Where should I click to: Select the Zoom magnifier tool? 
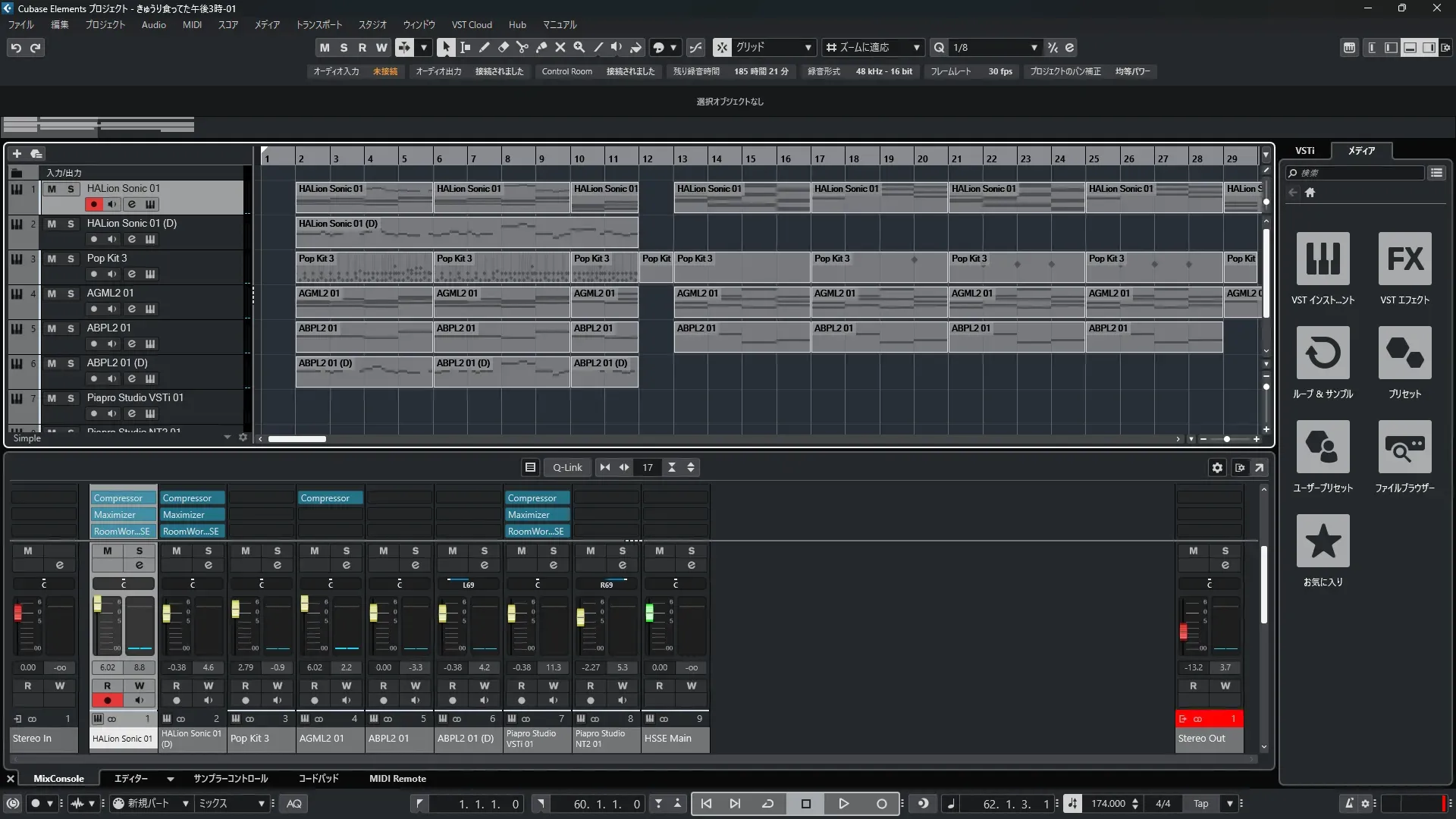pos(579,47)
